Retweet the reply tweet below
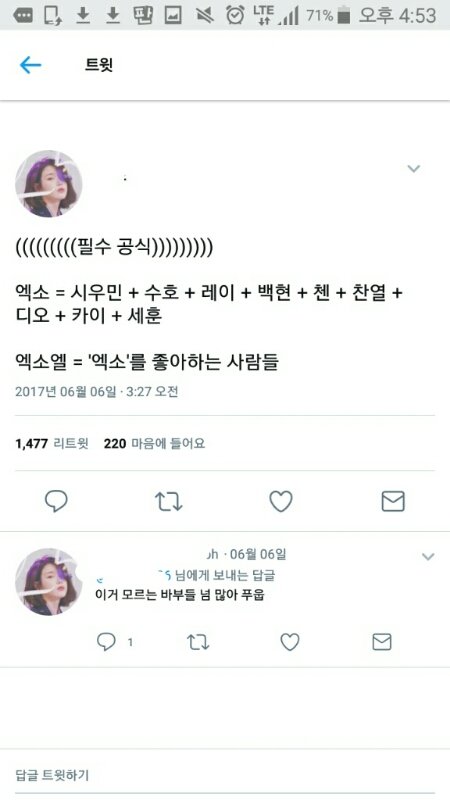450x800 pixels. pos(198,642)
